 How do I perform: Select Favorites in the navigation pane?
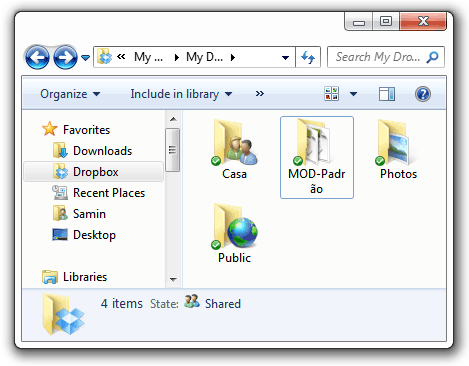[86, 130]
